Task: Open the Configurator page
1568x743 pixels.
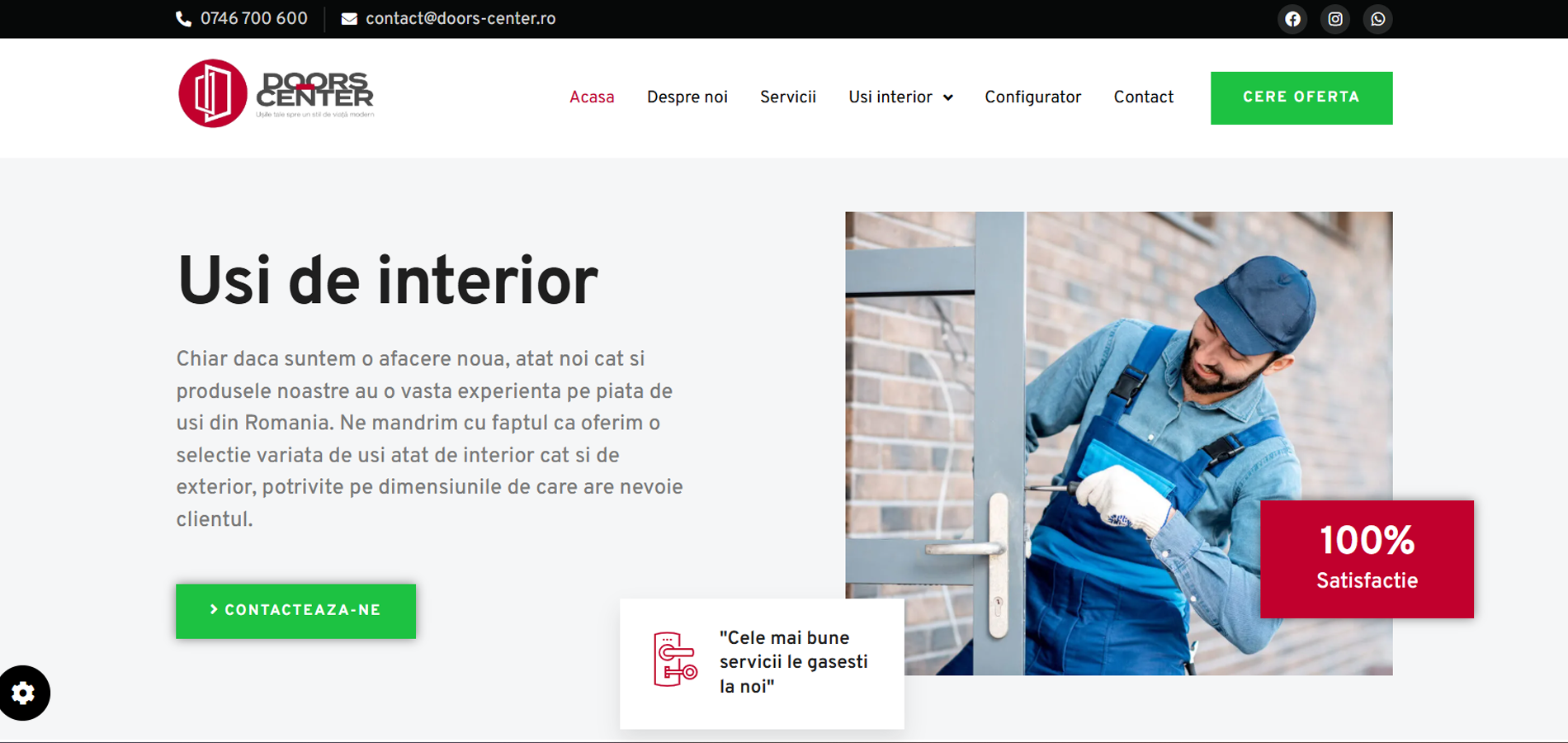Action: coord(1032,97)
